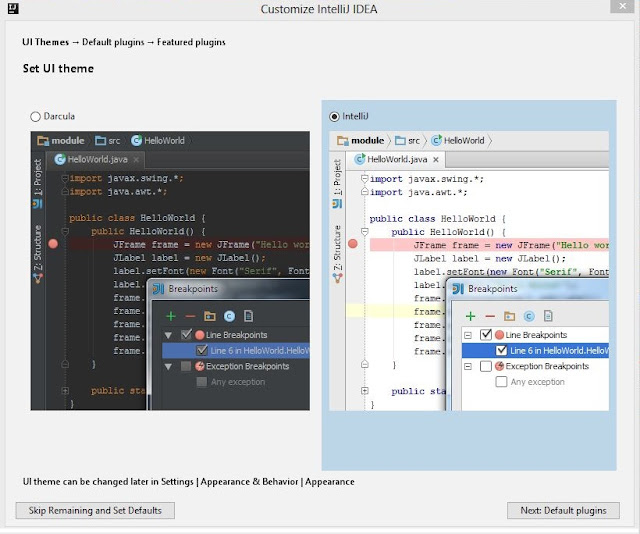640x534 pixels.
Task: Click group-by-folder icon in IntelliJ Breakpoints toolbar
Action: coord(509,316)
